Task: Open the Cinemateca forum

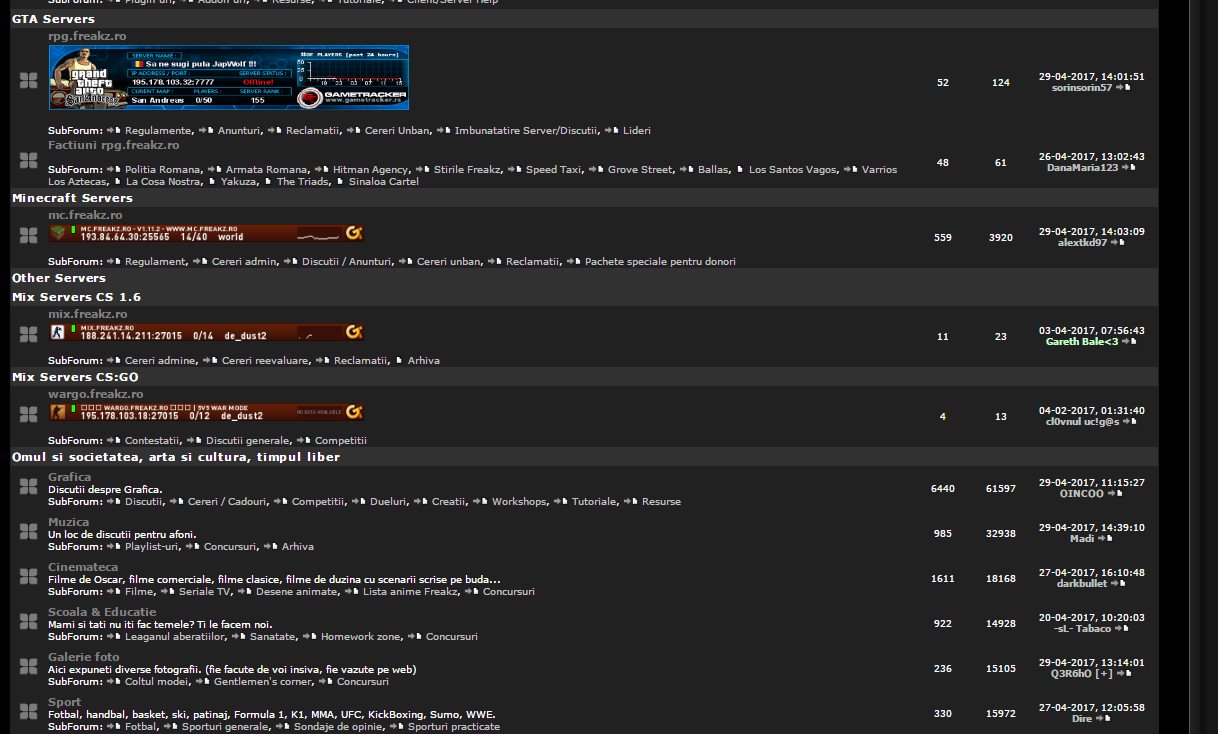Action: click(x=83, y=567)
